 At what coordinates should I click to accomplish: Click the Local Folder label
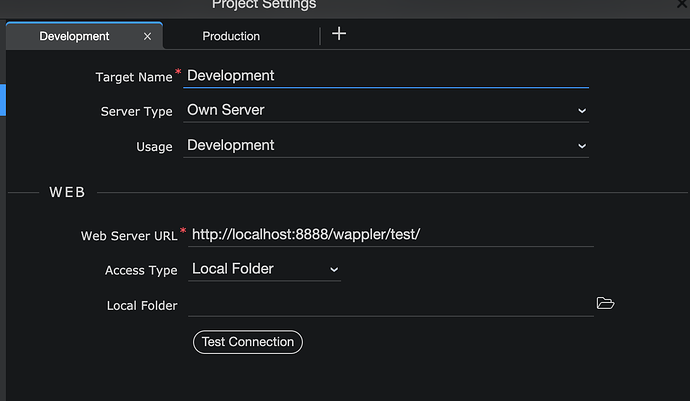142,306
